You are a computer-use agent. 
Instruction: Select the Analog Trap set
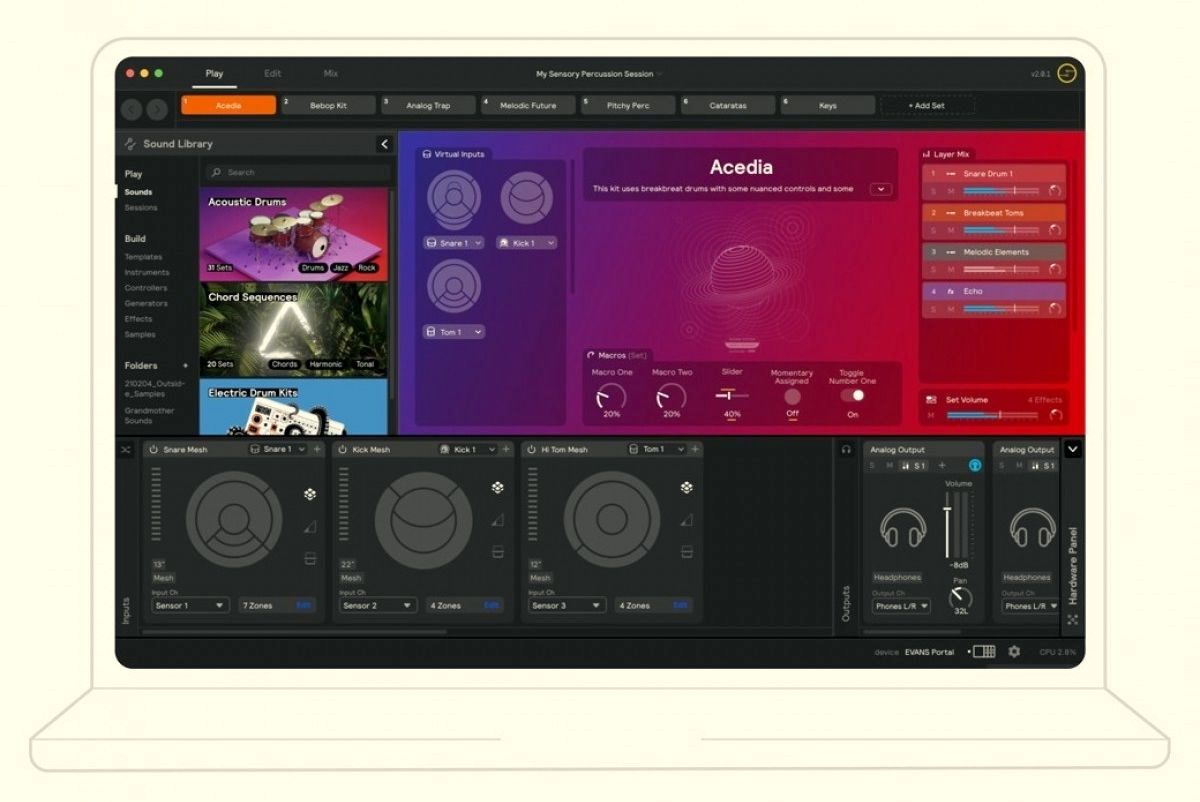[x=428, y=105]
